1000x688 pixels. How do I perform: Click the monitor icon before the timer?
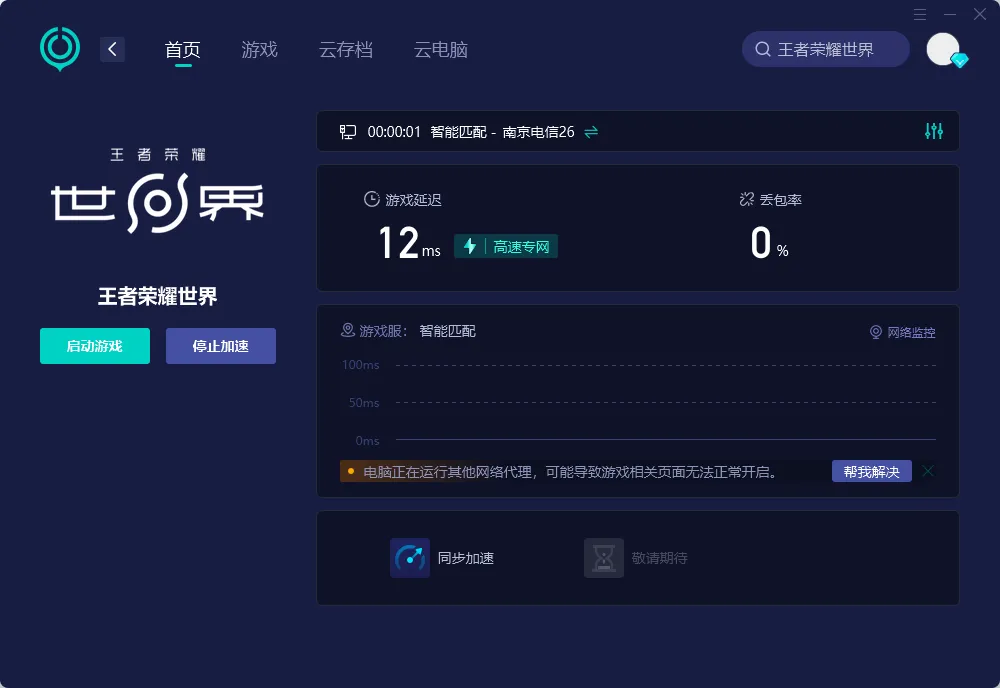tap(347, 131)
